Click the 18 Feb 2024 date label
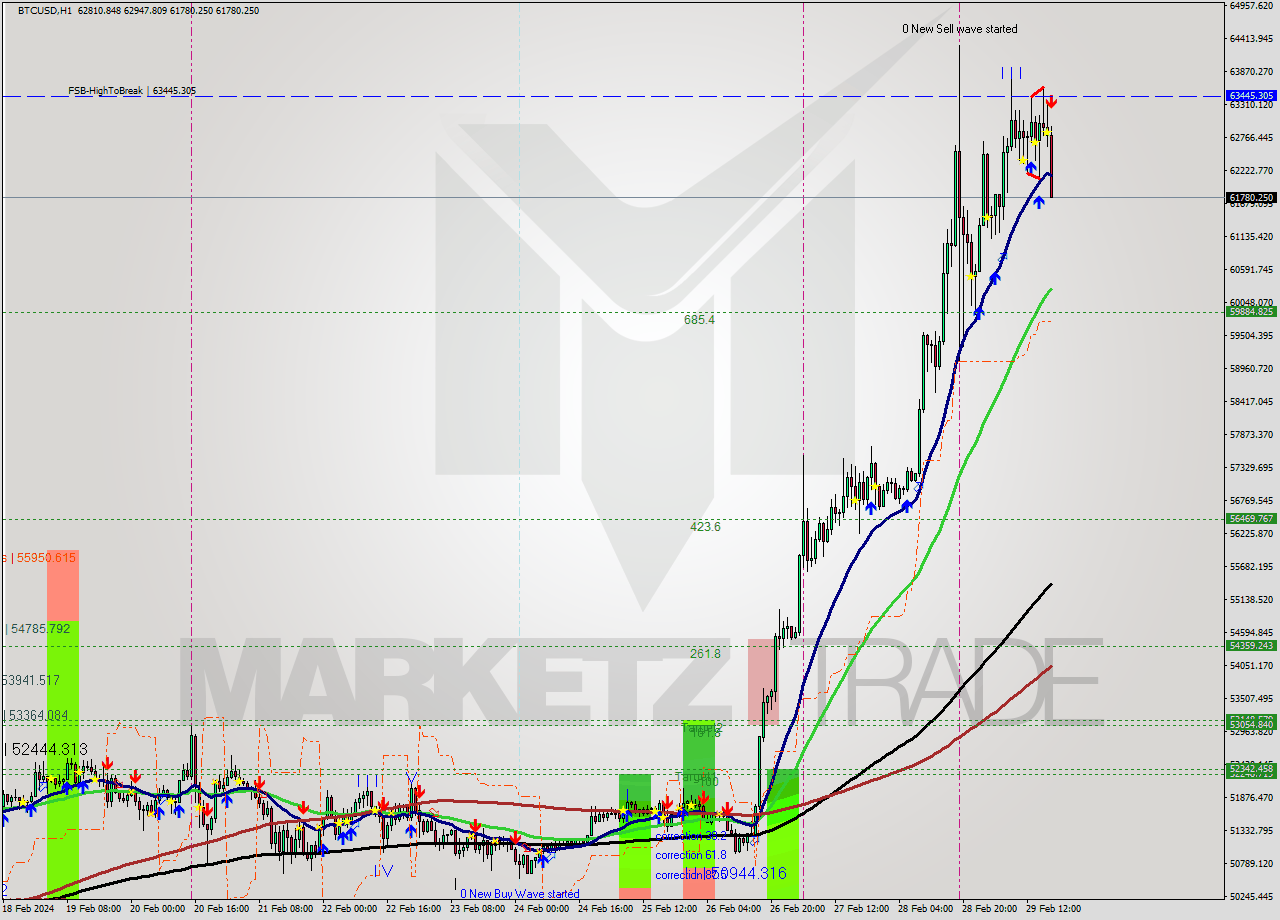The width and height of the screenshot is (1280, 920). click(x=28, y=909)
